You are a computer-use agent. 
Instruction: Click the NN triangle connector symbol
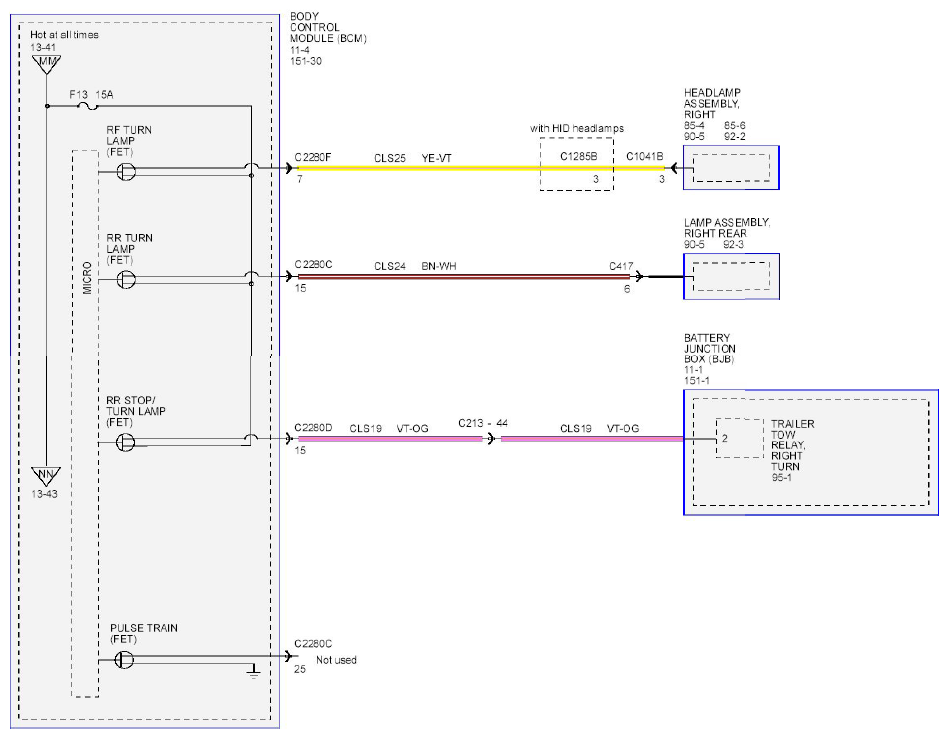[46, 476]
